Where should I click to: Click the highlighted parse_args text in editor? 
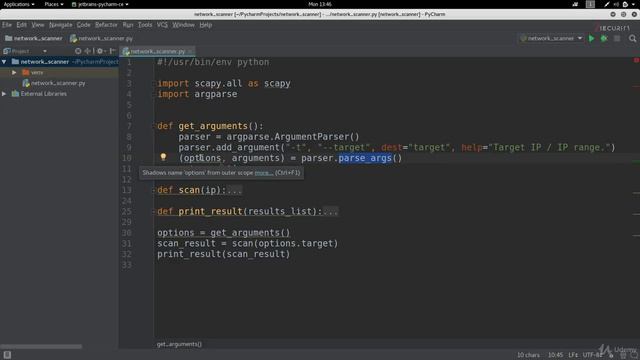(x=365, y=158)
